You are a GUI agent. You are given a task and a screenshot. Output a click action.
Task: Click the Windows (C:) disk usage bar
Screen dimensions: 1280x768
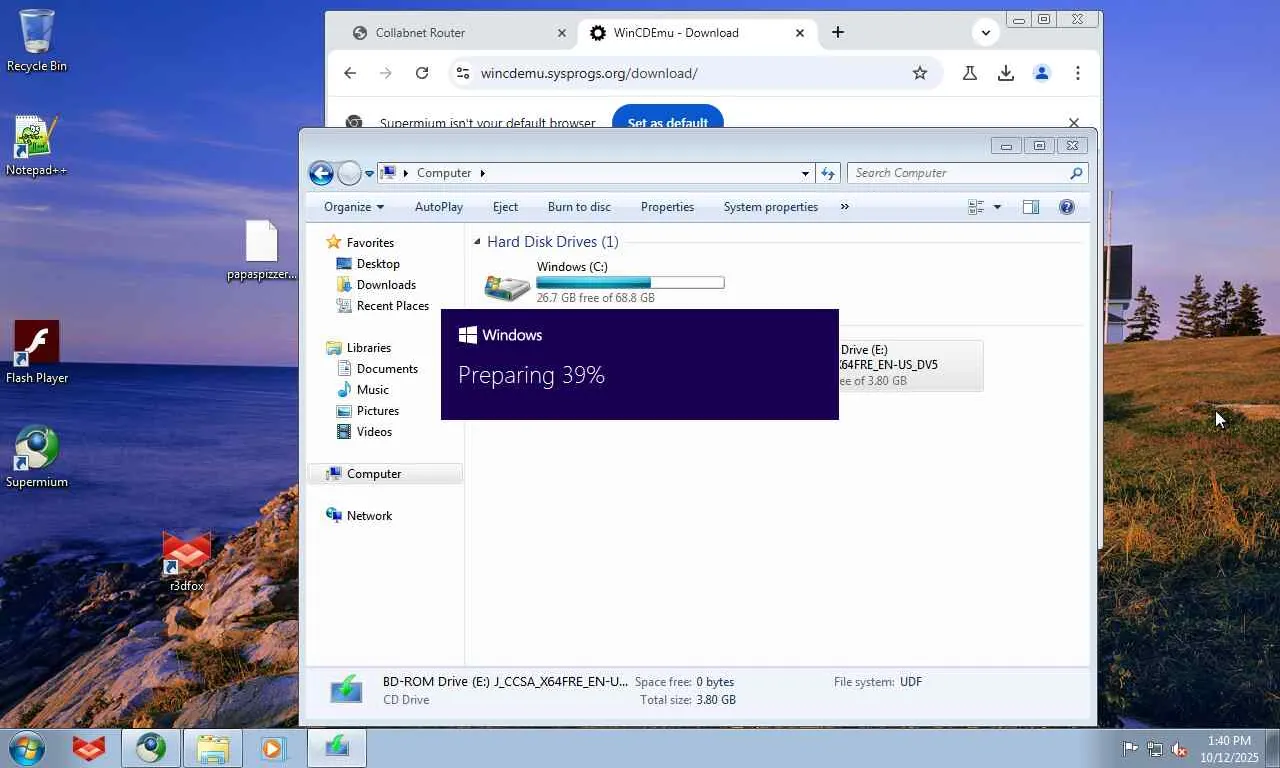coord(630,283)
